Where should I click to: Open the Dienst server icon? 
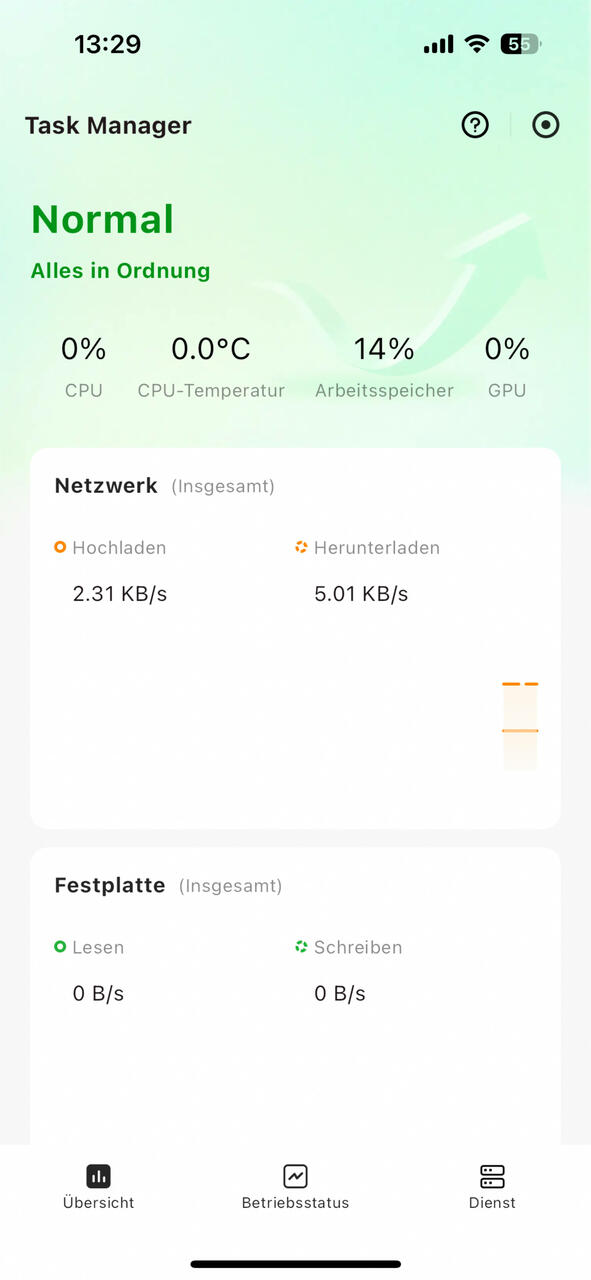tap(492, 1176)
